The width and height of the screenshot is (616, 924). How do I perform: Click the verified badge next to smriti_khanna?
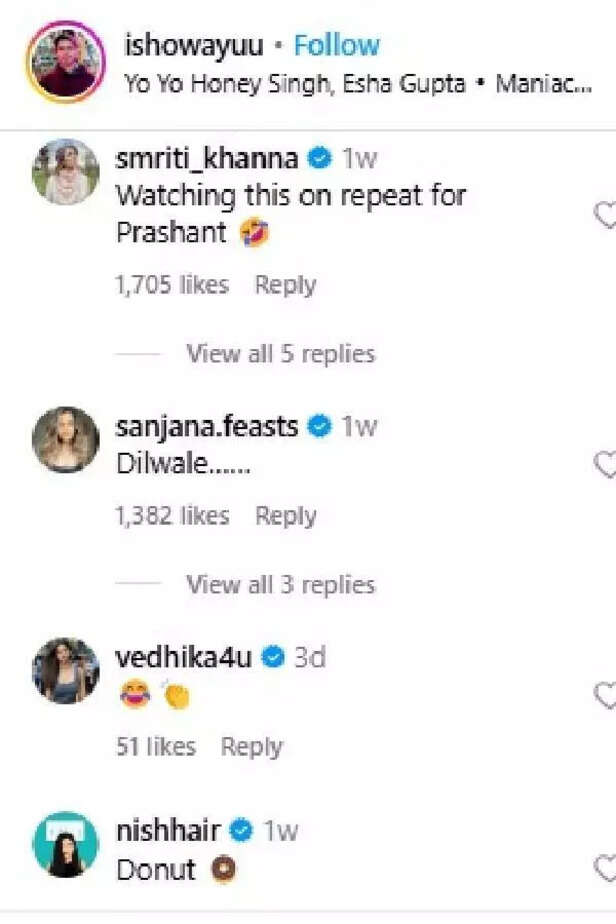(x=319, y=157)
